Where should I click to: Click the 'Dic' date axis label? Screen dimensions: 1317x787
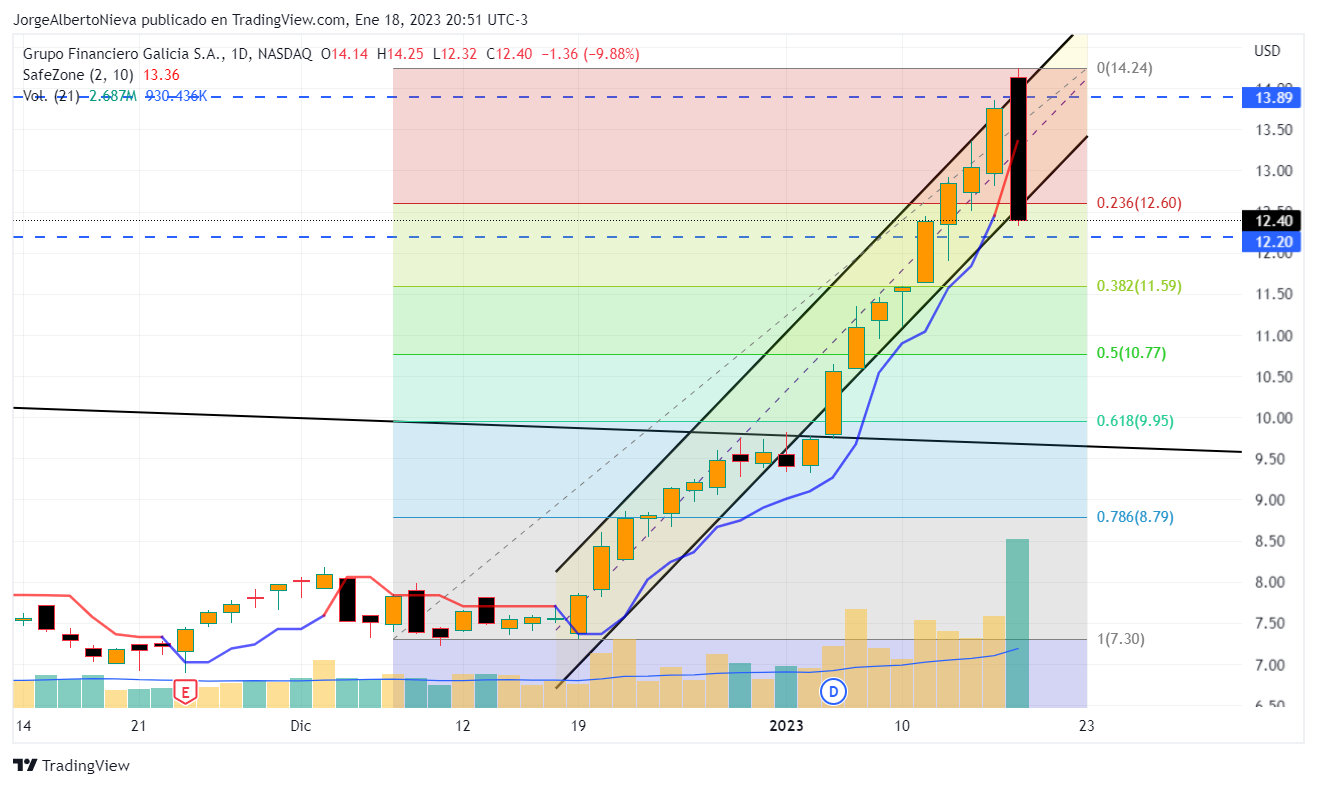click(x=301, y=725)
